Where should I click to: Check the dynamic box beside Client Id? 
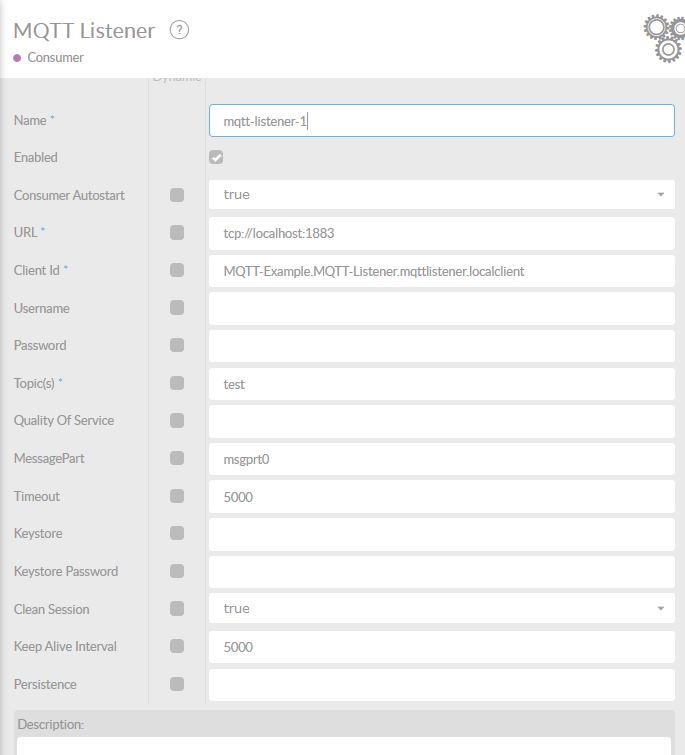(x=177, y=270)
